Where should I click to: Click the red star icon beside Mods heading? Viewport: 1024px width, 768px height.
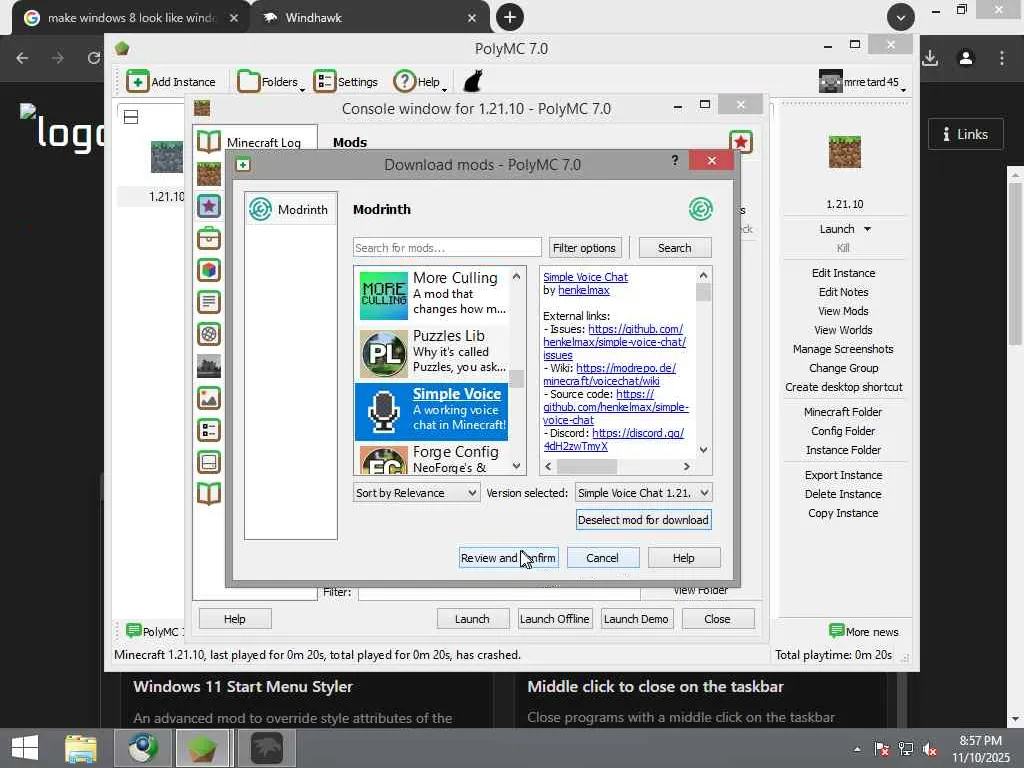coord(741,142)
